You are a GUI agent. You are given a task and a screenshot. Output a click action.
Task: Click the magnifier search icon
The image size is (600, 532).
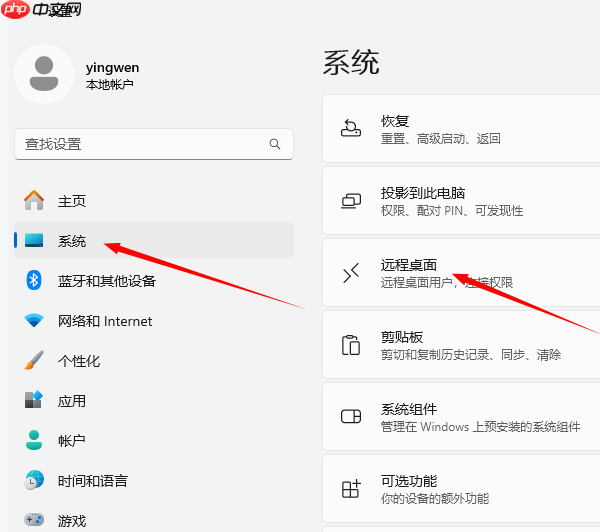pos(275,144)
